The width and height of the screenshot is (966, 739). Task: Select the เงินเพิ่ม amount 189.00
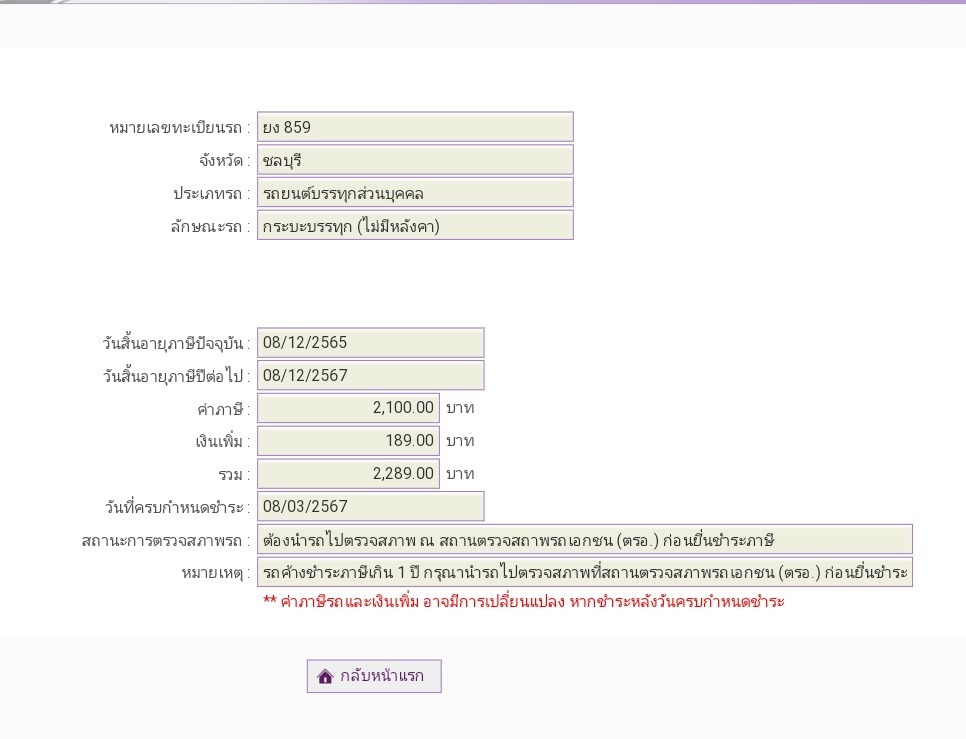pyautogui.click(x=348, y=441)
